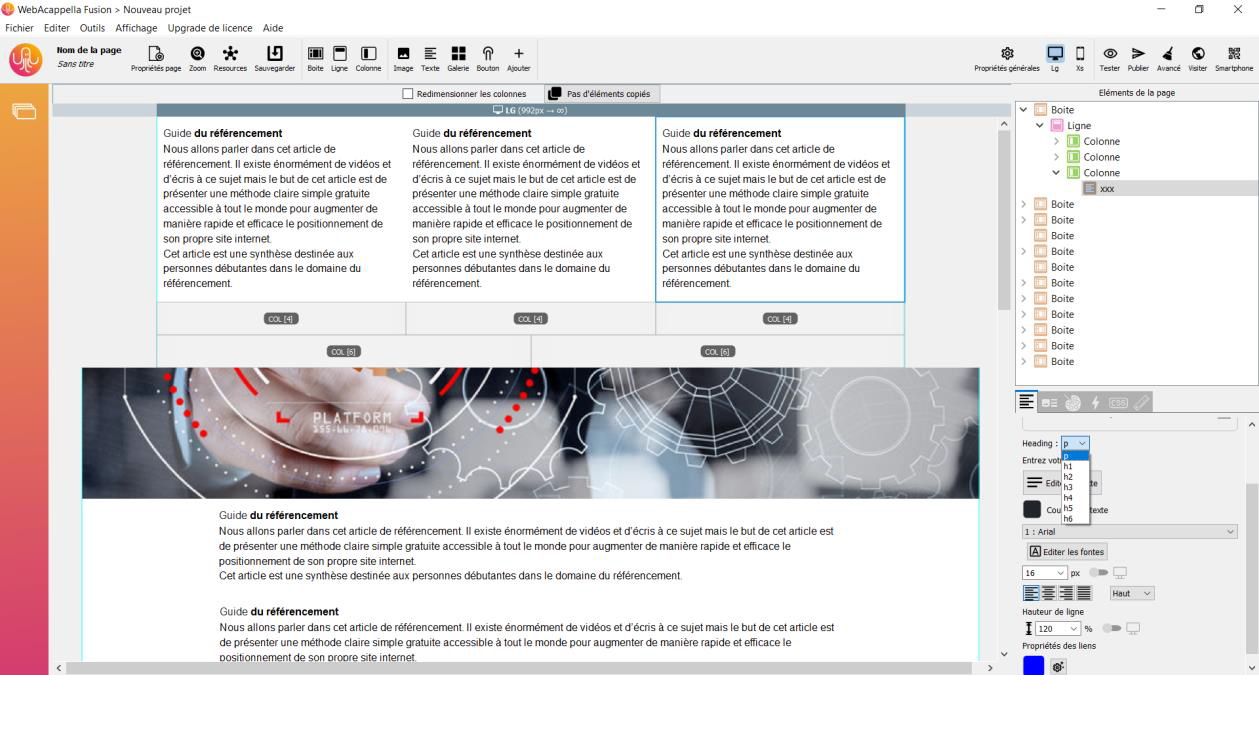Open the Outils menu
Screen dimensions: 1259x750
tap(92, 28)
